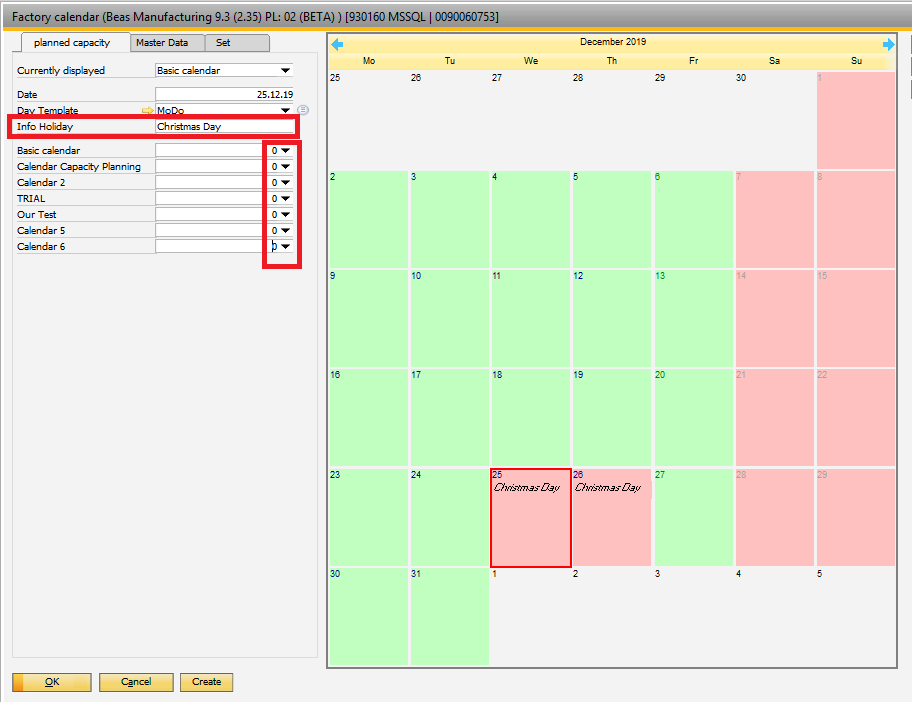Go to previous month with left arrow
This screenshot has width=912, height=702.
tap(337, 43)
